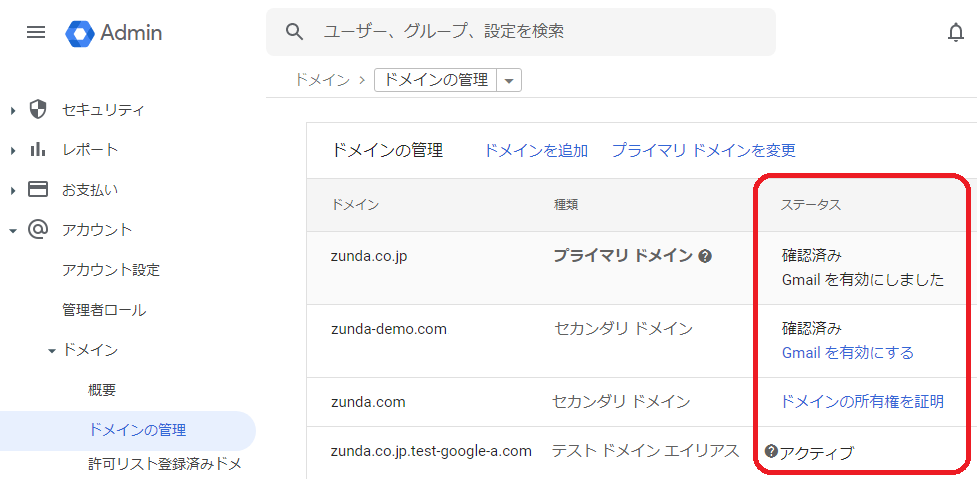Click the セキュリティ shield icon
Viewport: 977px width, 479px height.
tap(38, 110)
